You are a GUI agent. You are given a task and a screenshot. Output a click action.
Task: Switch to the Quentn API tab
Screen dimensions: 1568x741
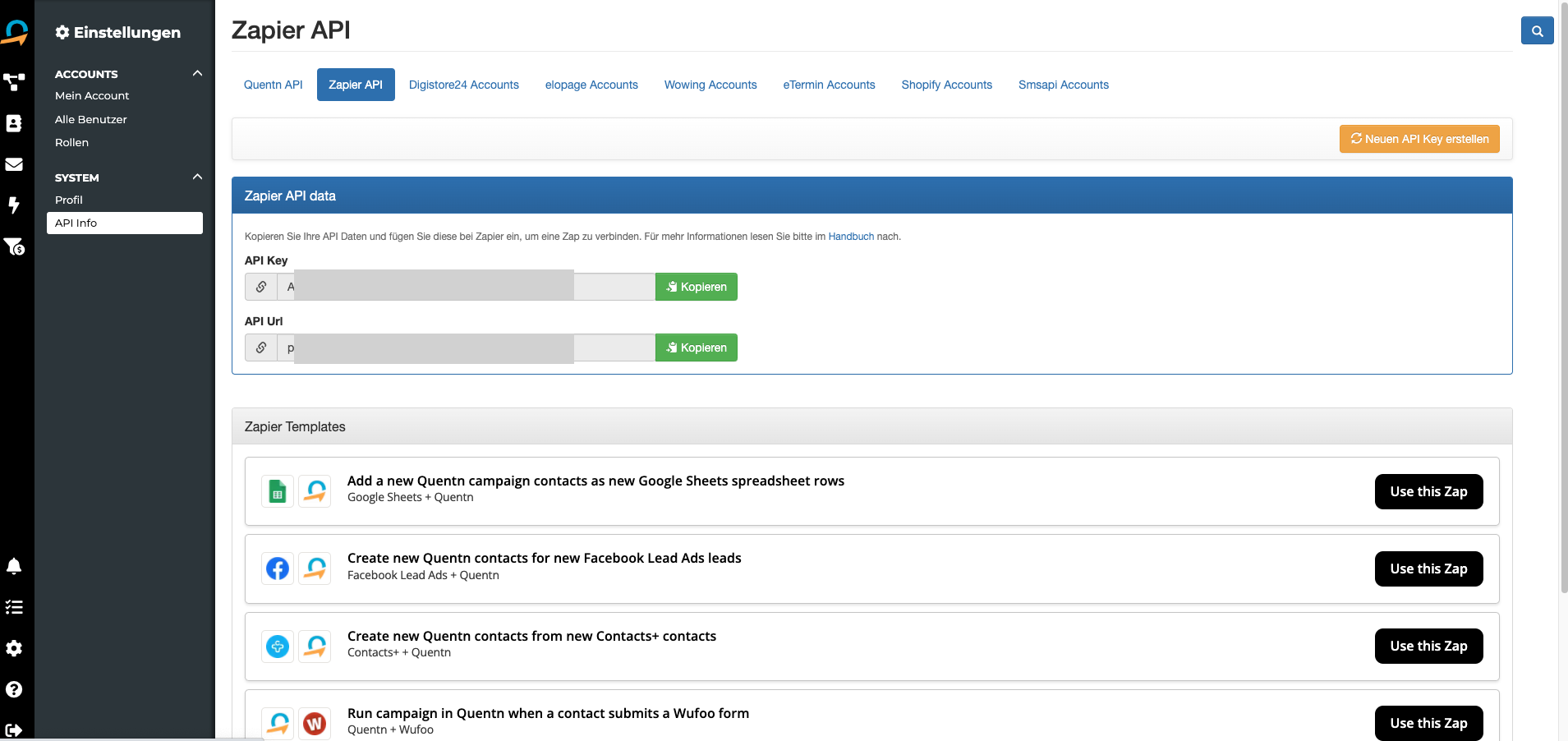click(273, 85)
